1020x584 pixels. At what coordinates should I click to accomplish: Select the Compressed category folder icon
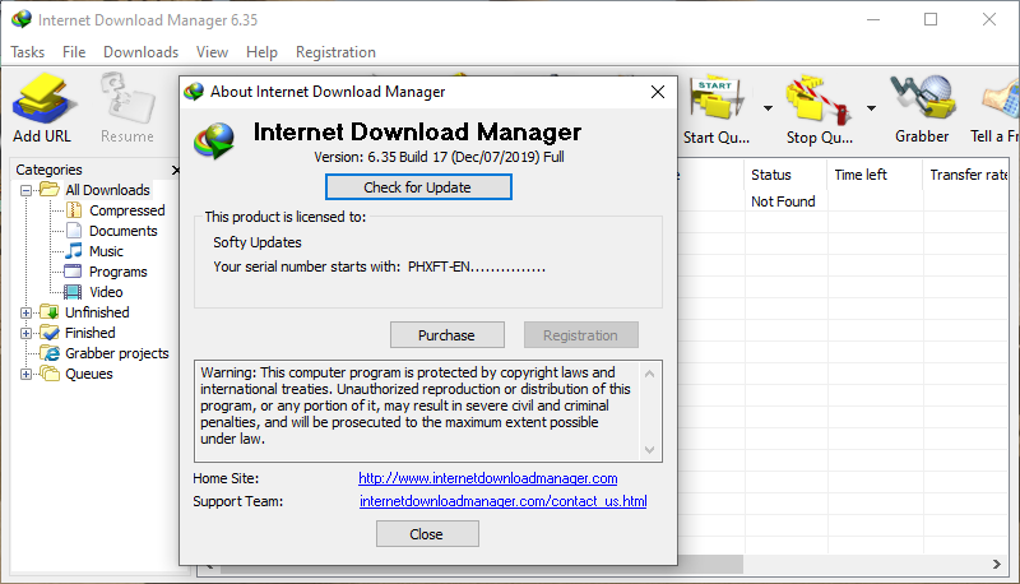pos(74,210)
